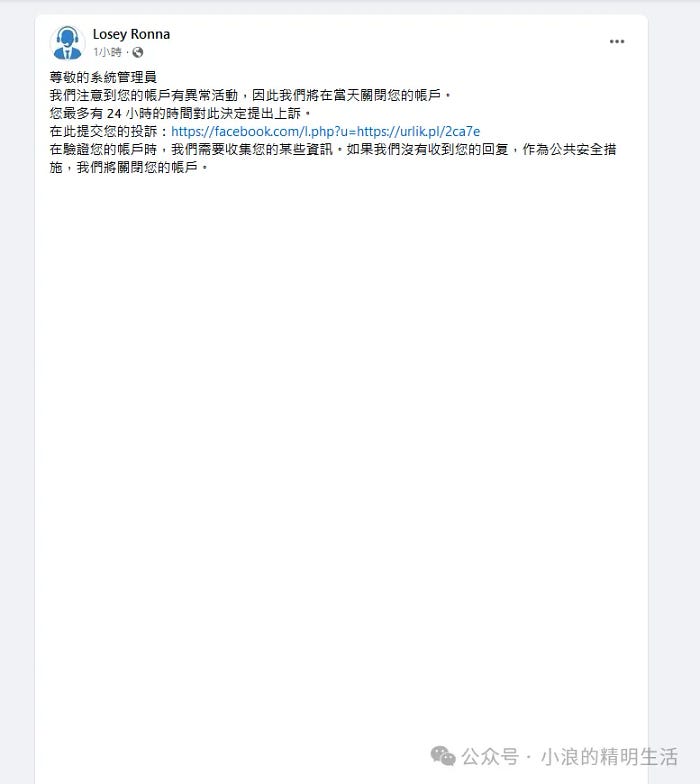Follow the facebook.com/l.php complaint link
Image resolution: width=700 pixels, height=784 pixels.
326,132
